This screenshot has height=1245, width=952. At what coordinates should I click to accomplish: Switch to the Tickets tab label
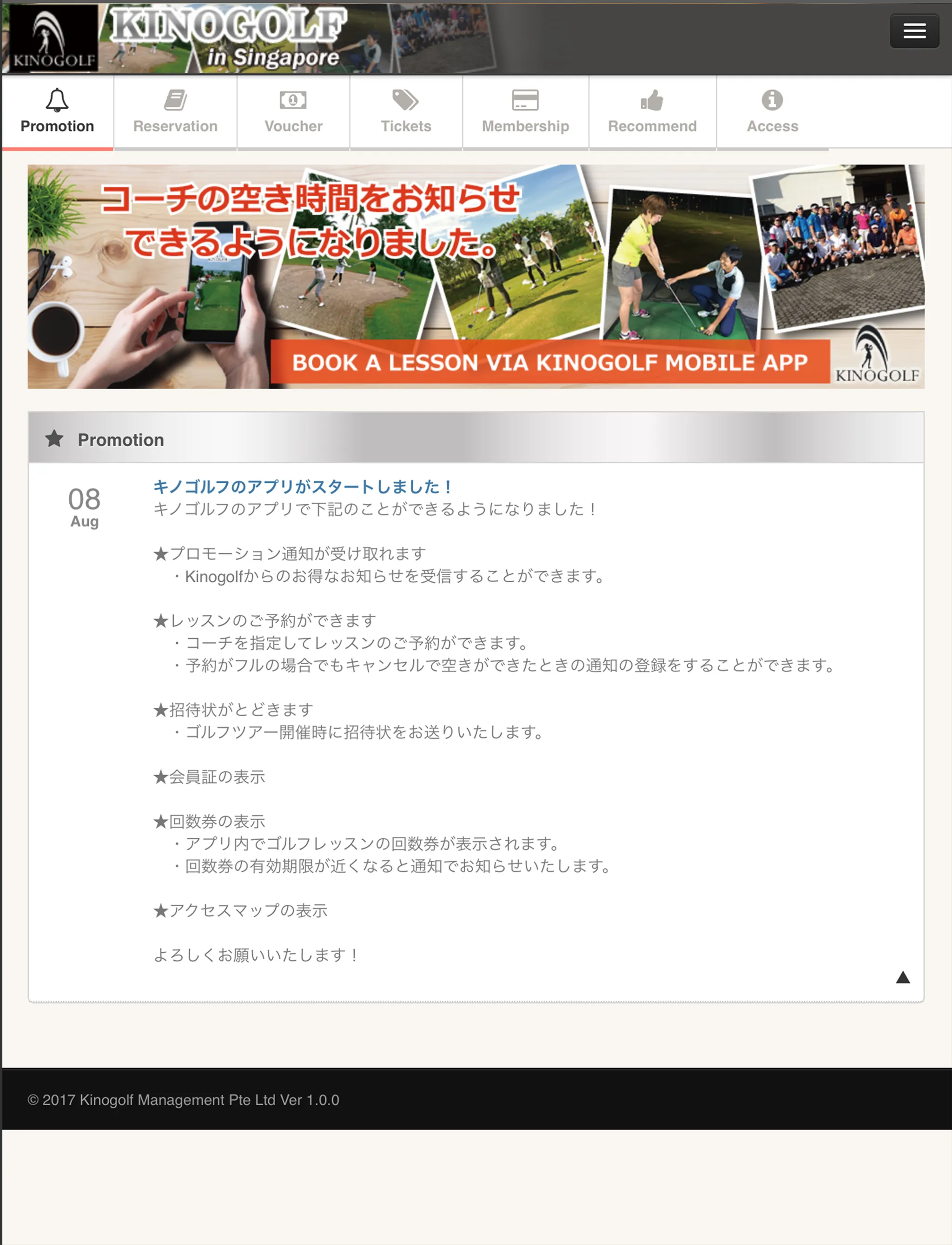(x=406, y=126)
